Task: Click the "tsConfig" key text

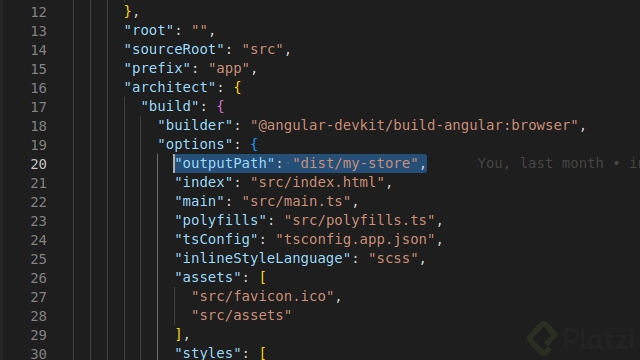Action: (216, 239)
